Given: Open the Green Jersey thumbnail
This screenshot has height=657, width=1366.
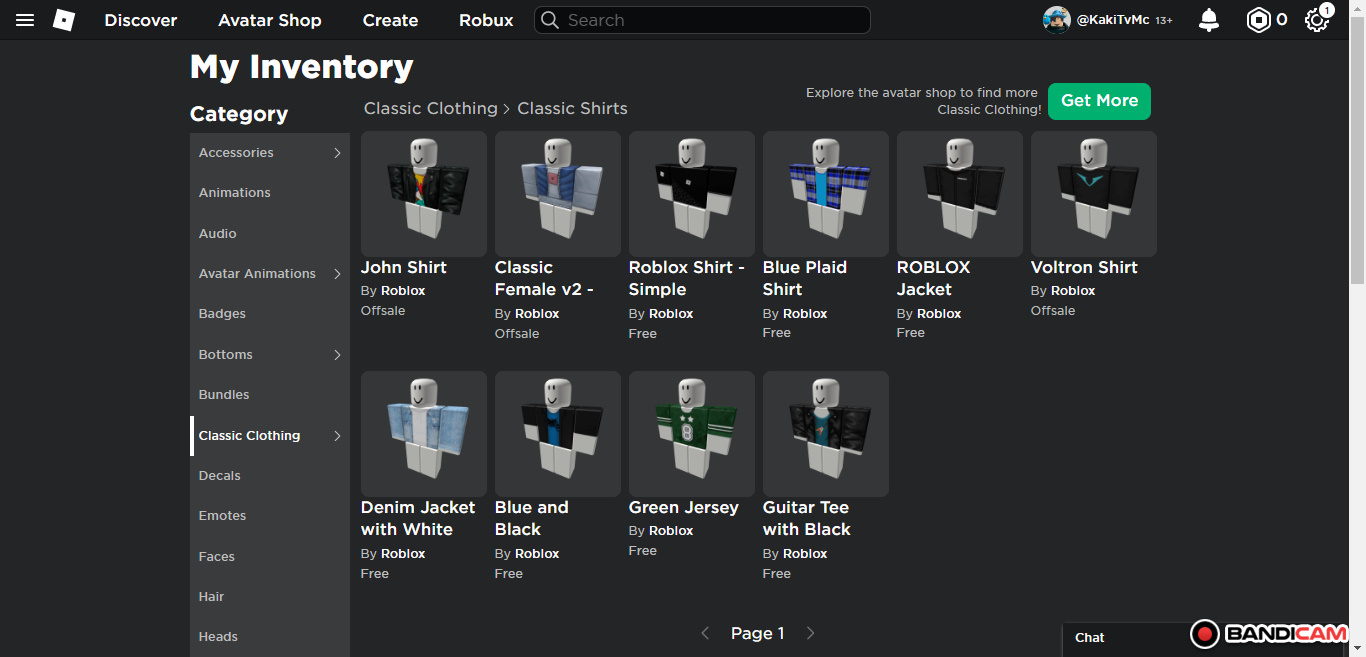Looking at the screenshot, I should pyautogui.click(x=691, y=434).
